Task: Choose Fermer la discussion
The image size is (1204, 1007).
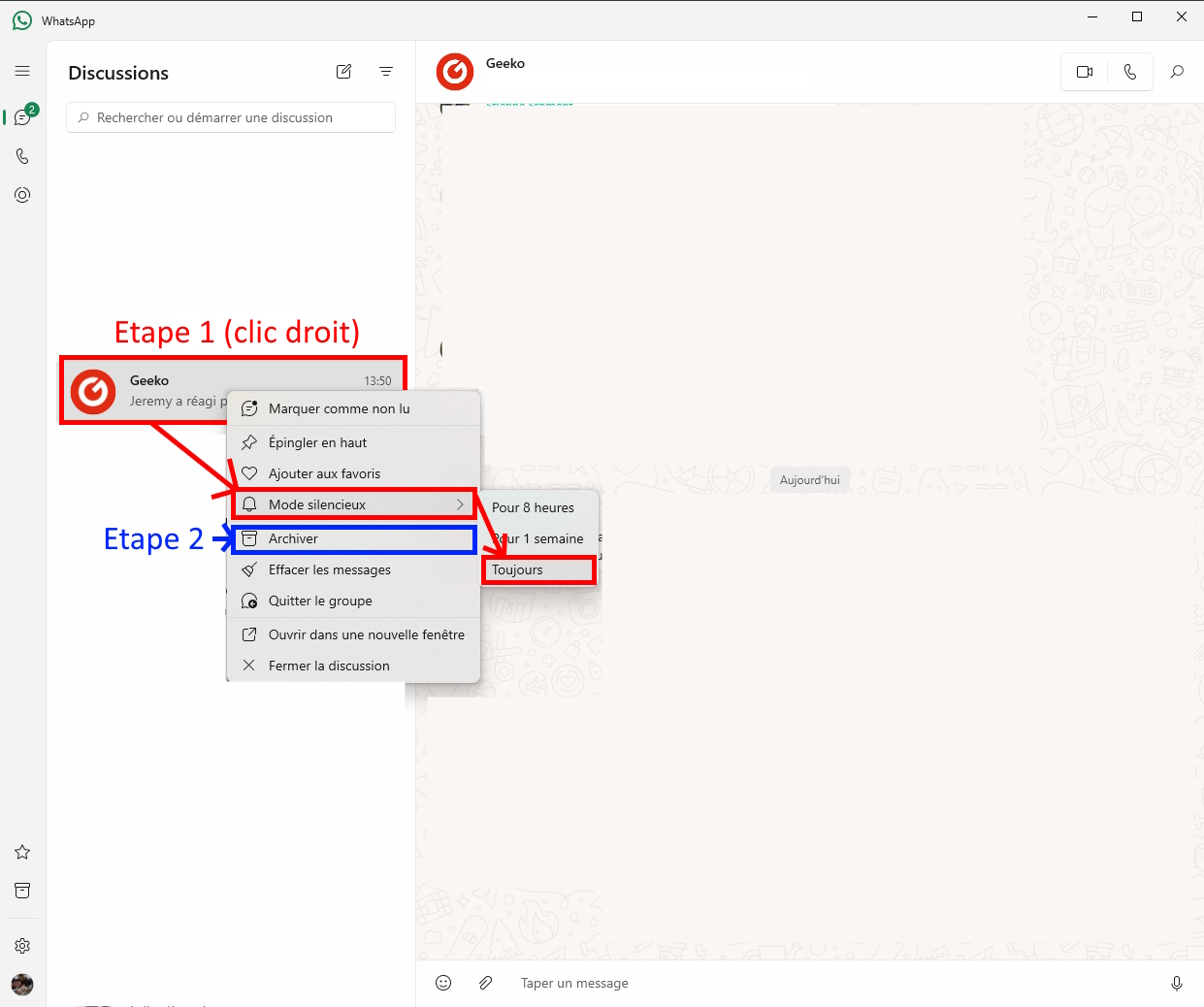Action: [353, 666]
